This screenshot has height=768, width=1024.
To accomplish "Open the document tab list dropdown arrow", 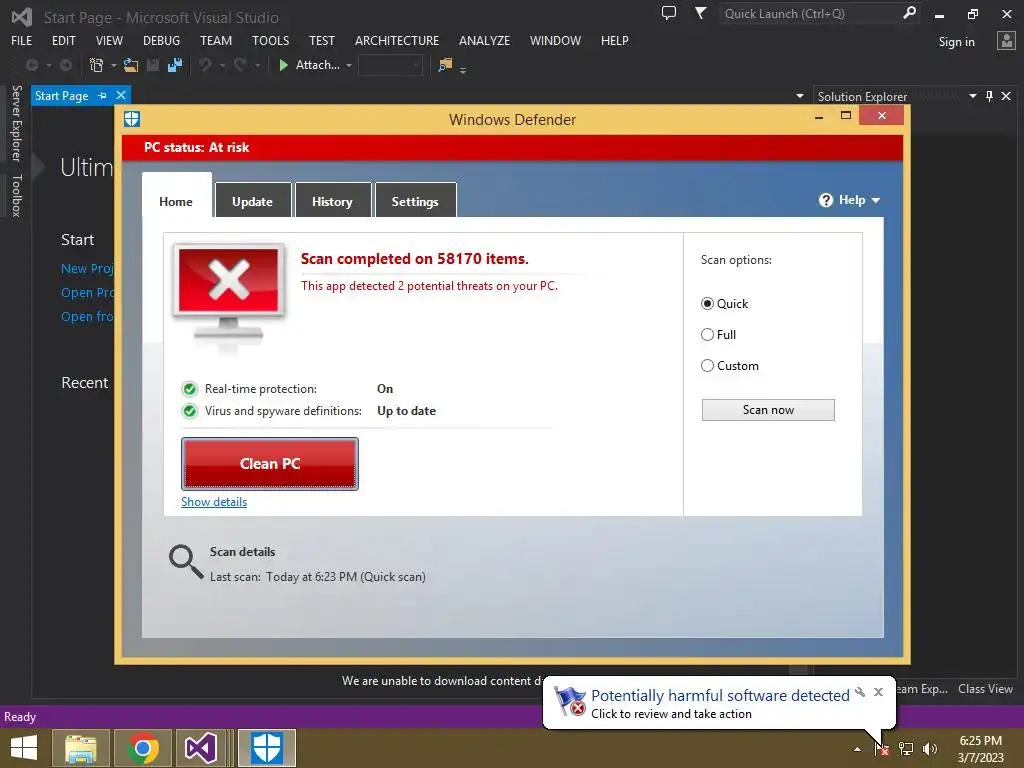I will pos(800,96).
